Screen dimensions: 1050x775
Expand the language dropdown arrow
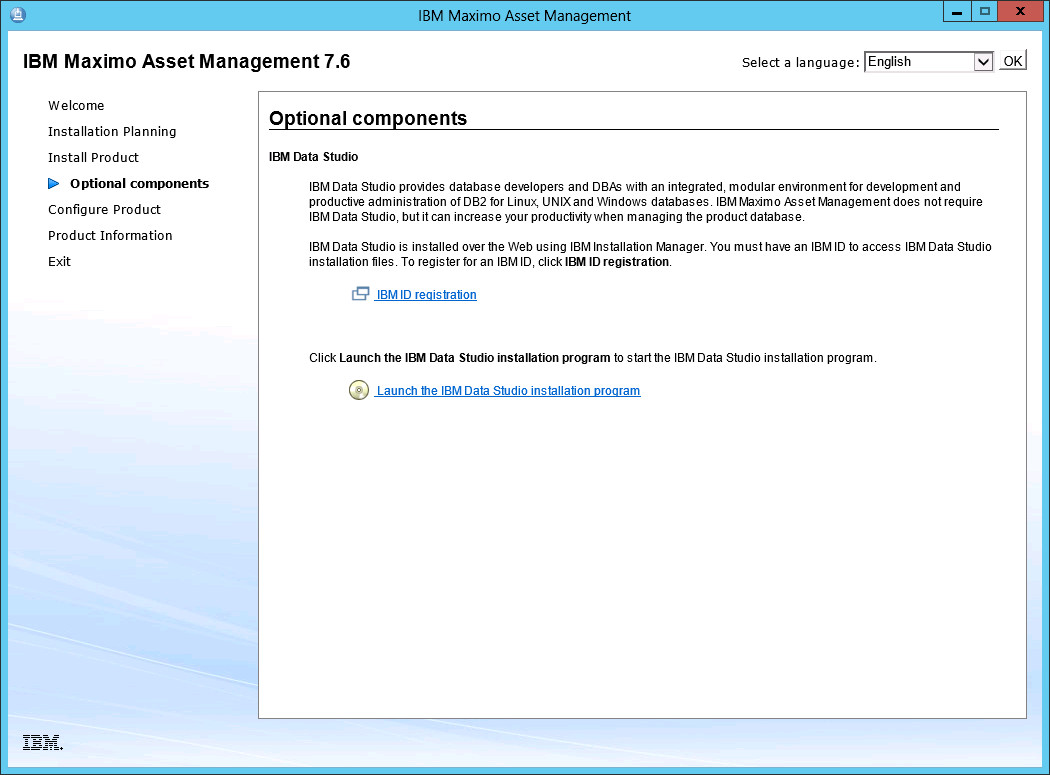982,62
